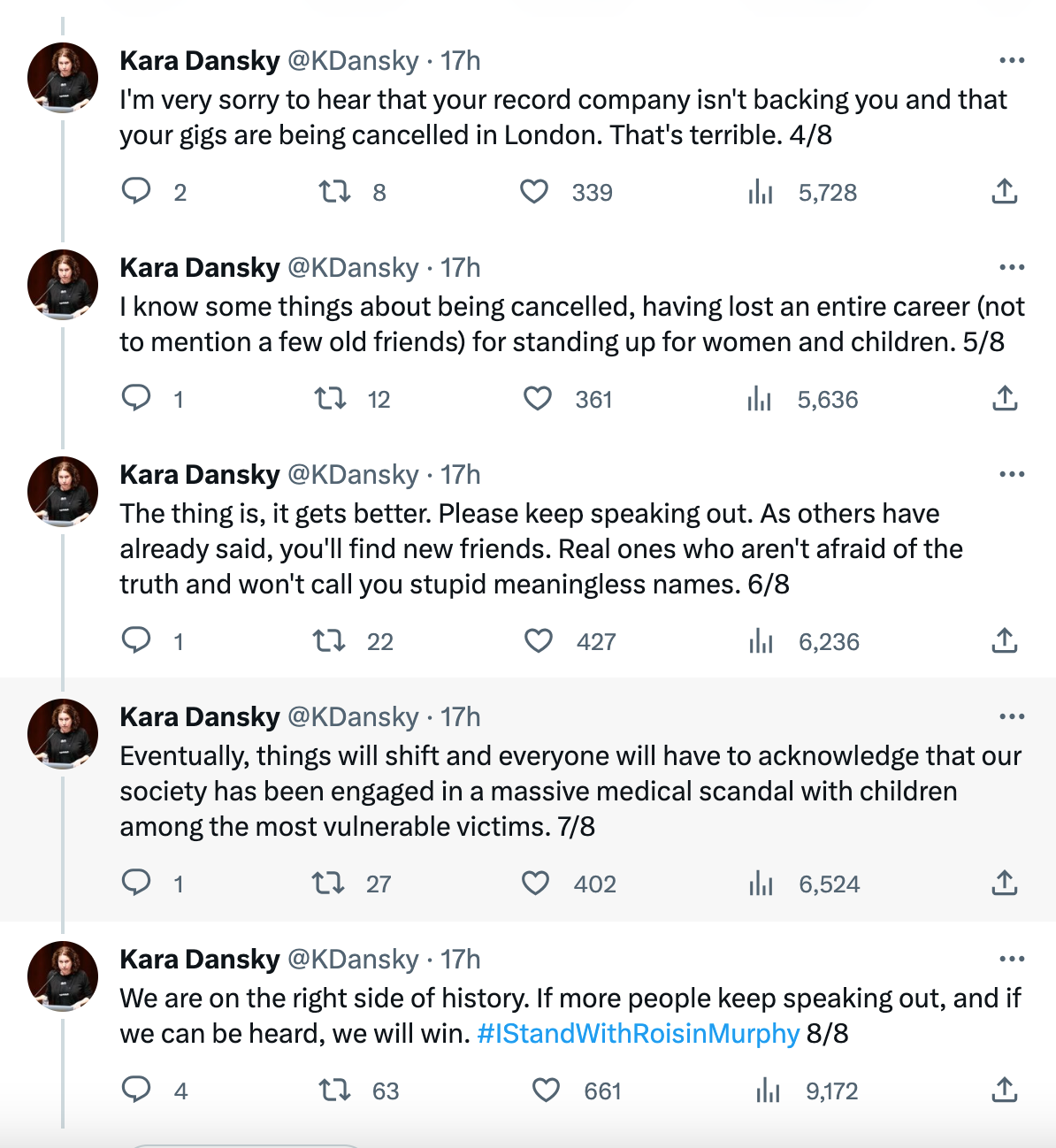Open reply composer on the highlighted 7/8 tweet
This screenshot has width=1056, height=1148.
point(137,883)
